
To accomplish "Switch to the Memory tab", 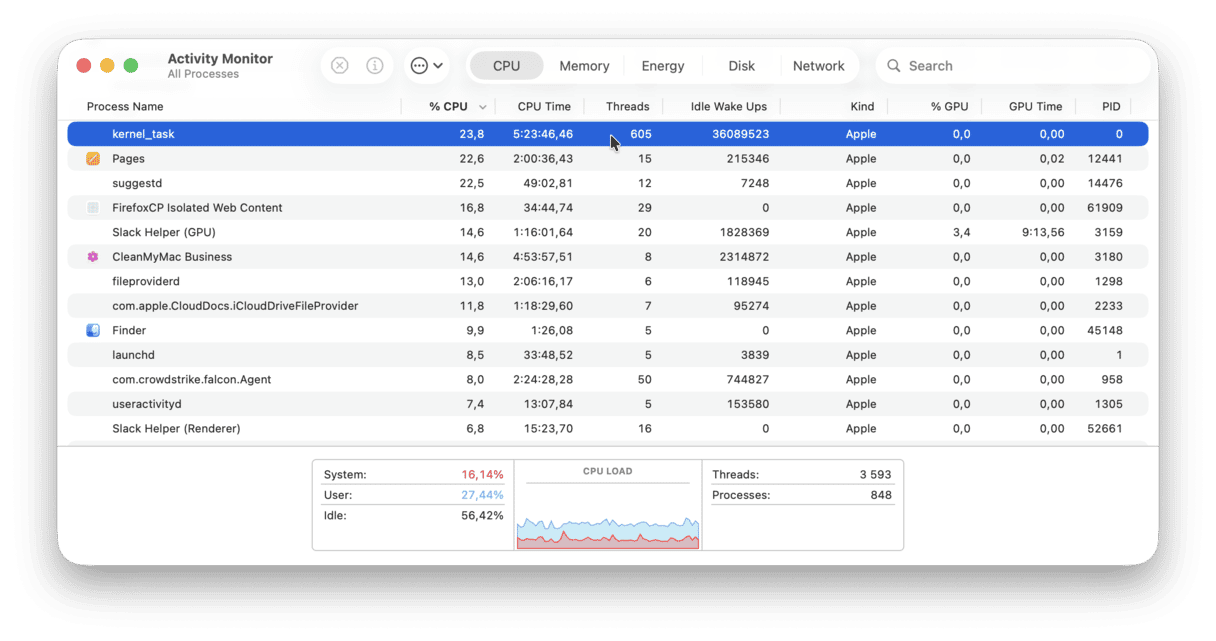I will [584, 65].
